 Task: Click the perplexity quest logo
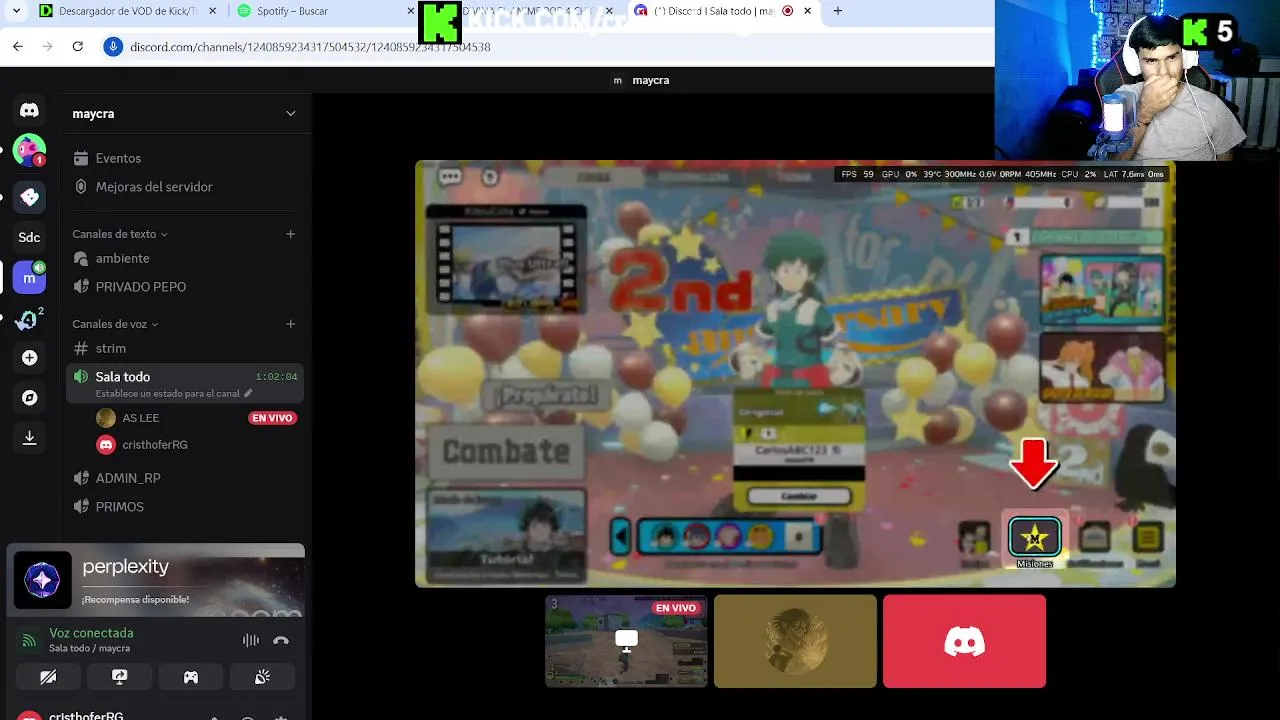point(42,580)
